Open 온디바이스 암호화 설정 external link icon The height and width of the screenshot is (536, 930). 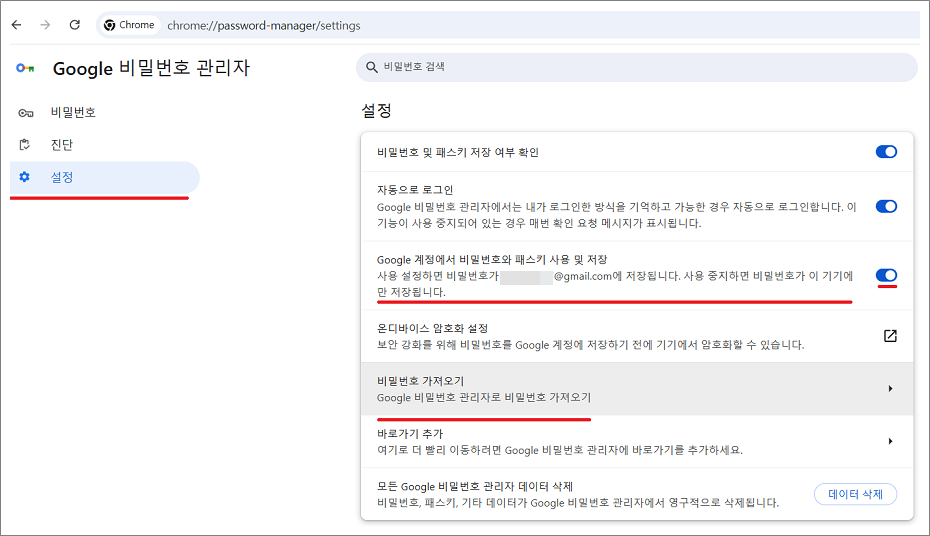click(x=890, y=336)
